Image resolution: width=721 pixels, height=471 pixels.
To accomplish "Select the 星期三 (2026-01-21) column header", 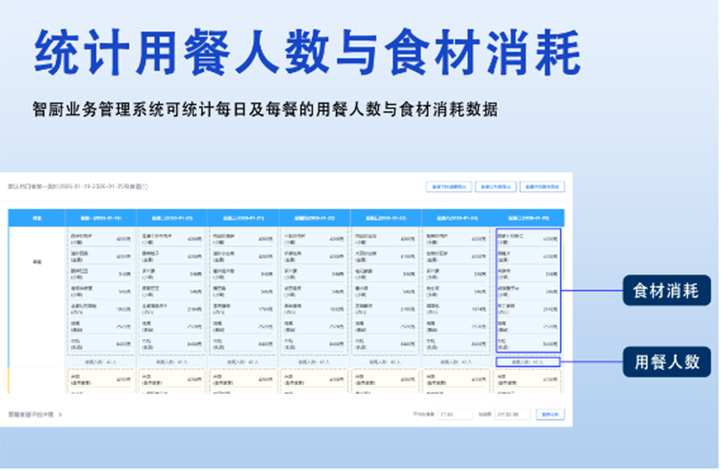I will (x=243, y=218).
